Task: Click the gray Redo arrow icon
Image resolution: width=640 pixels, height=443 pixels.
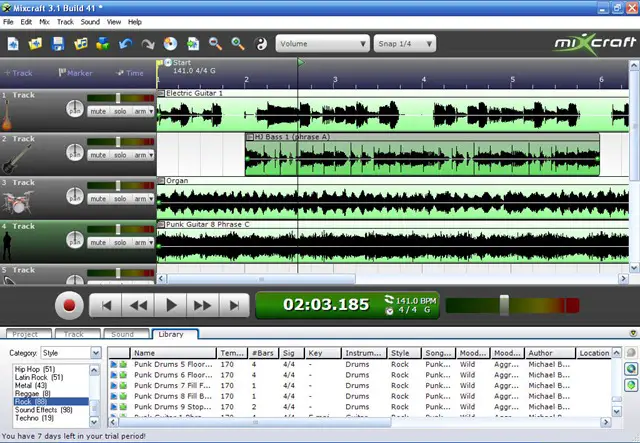Action: click(x=148, y=43)
